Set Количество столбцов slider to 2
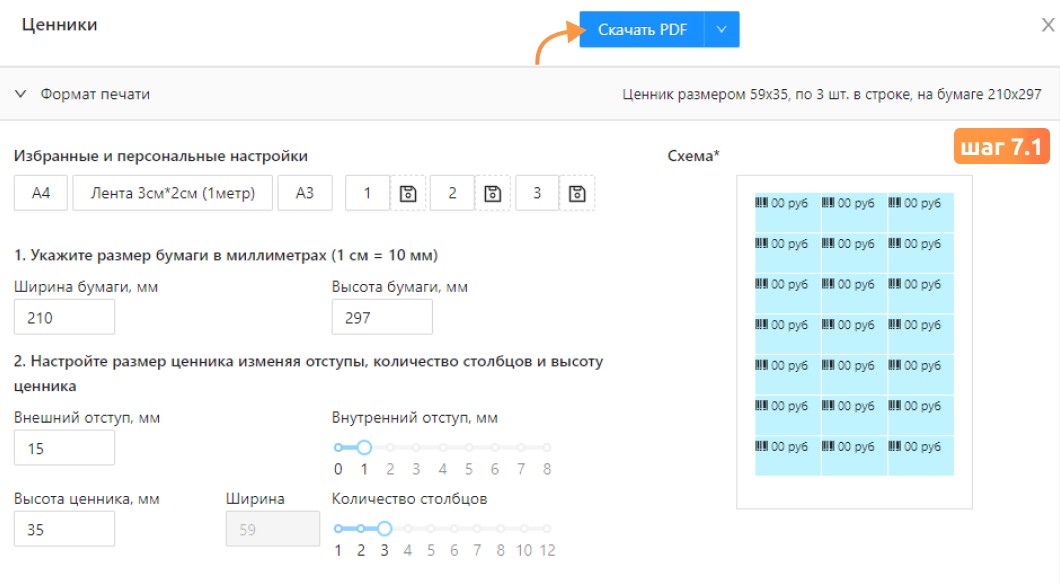Viewport: 1060px width, 585px height. [361, 529]
